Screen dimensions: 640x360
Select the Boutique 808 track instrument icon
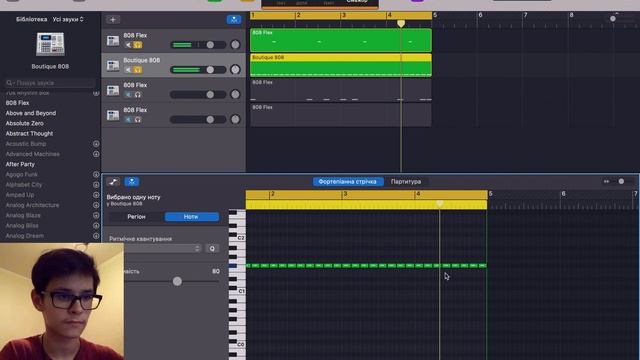tap(113, 65)
